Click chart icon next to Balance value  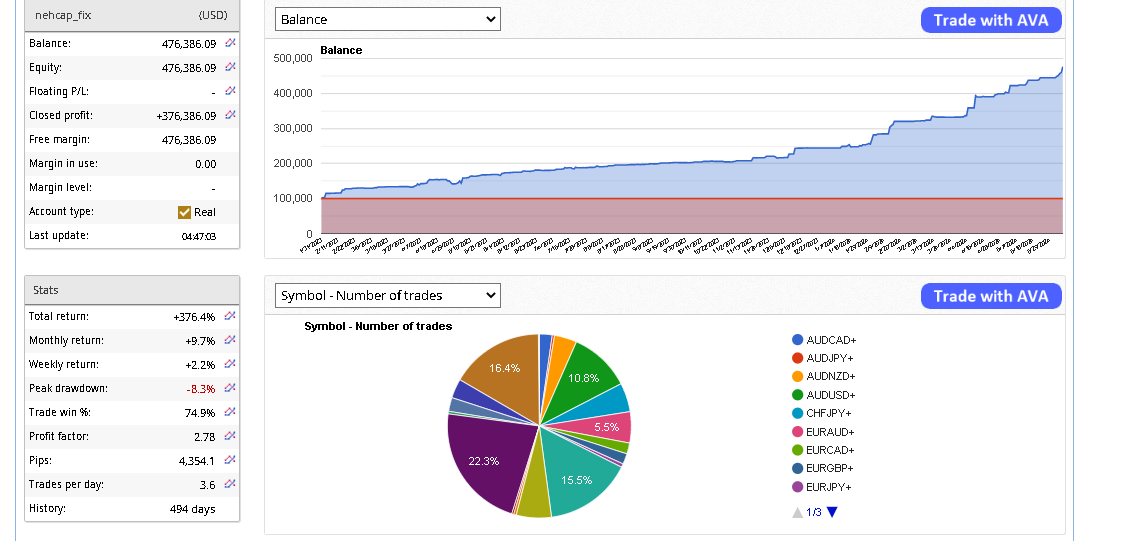(x=230, y=43)
